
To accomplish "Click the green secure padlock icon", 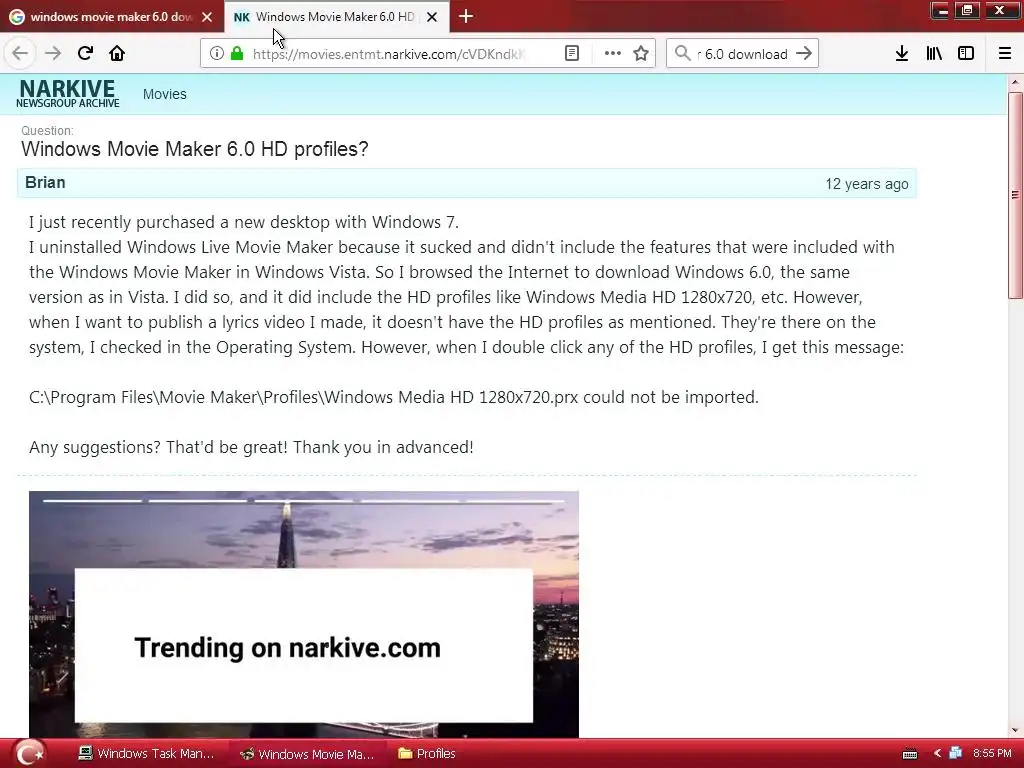I will click(x=237, y=54).
